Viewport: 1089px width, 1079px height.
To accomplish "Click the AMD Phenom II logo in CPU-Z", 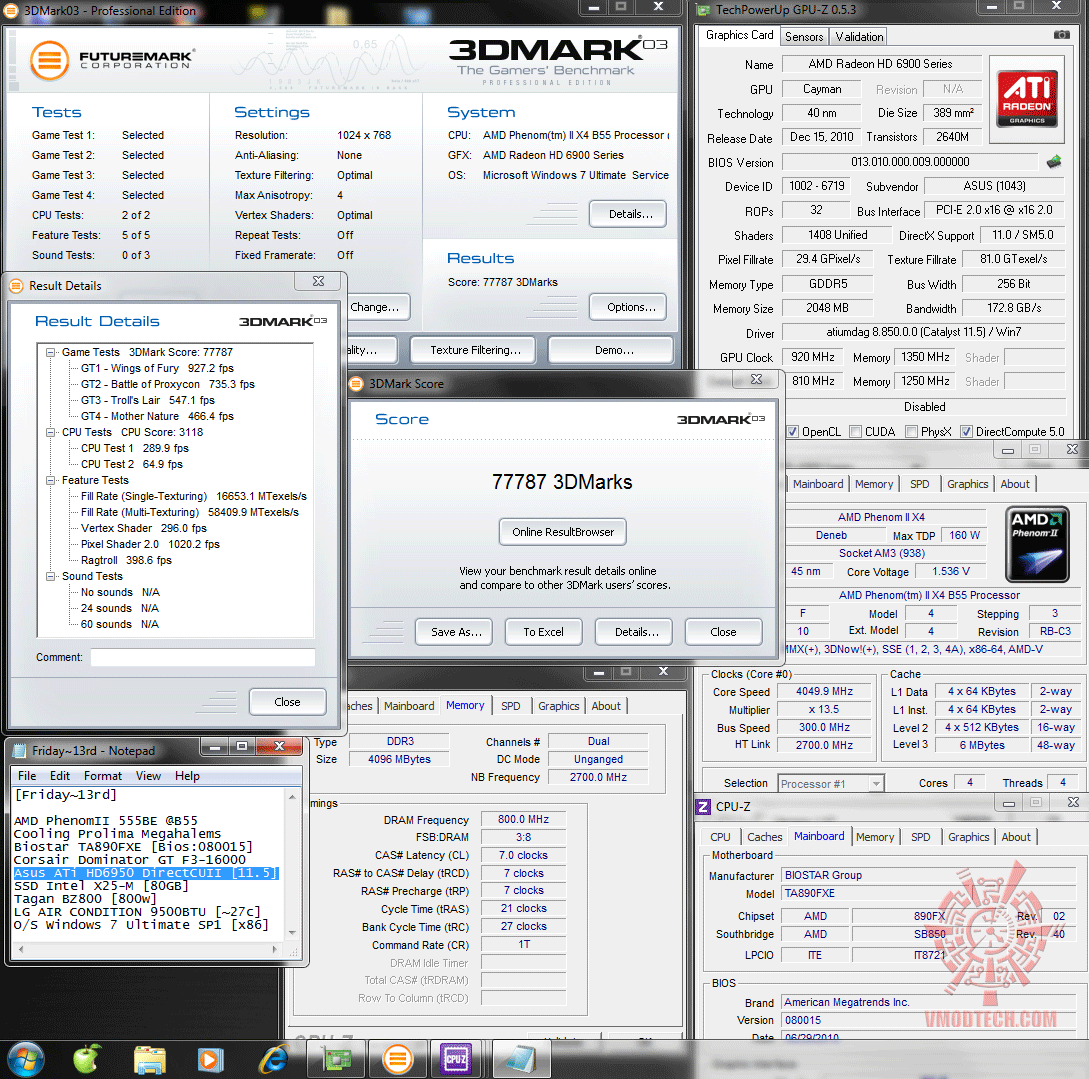I will pyautogui.click(x=1038, y=544).
